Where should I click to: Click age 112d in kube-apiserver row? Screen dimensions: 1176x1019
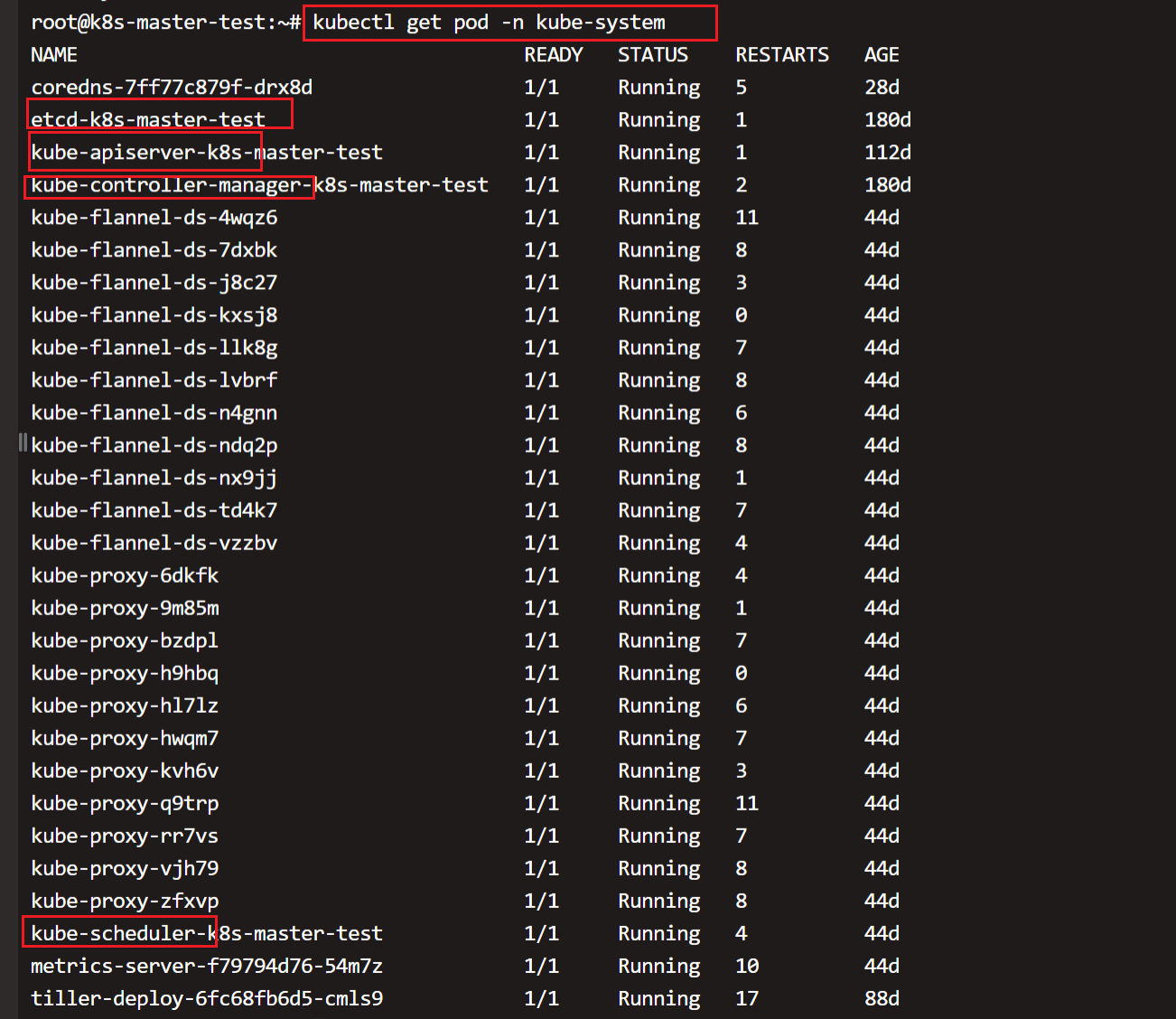888,153
